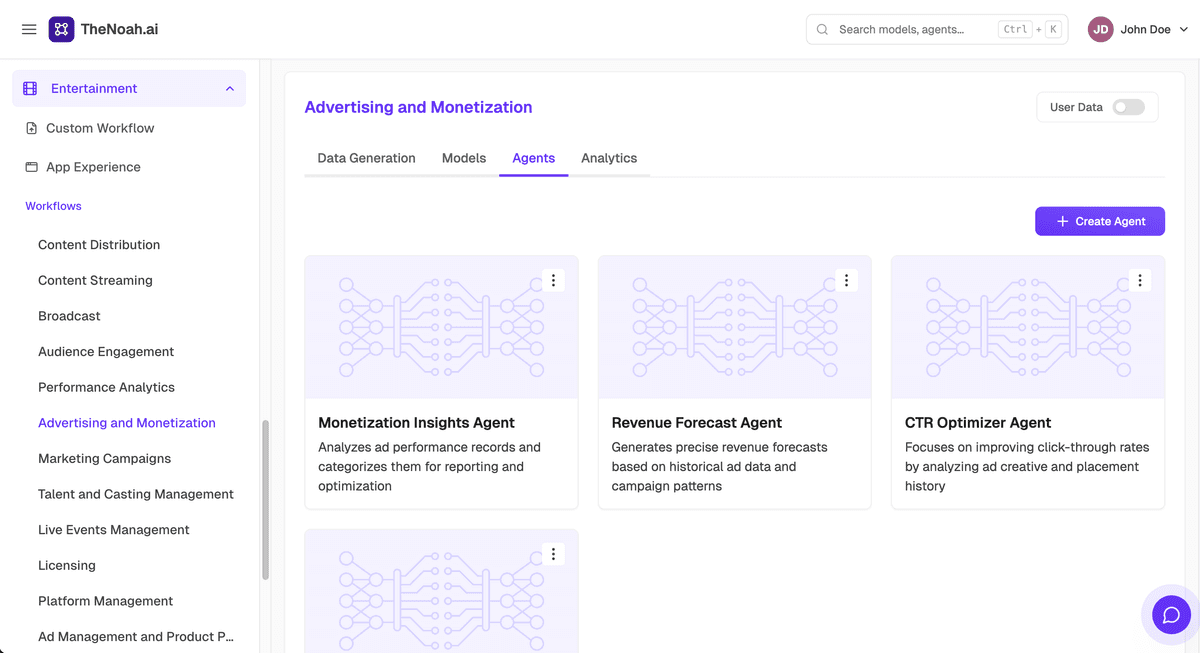Viewport: 1200px width, 653px height.
Task: Open Performance Analytics workflow
Action: coord(106,387)
